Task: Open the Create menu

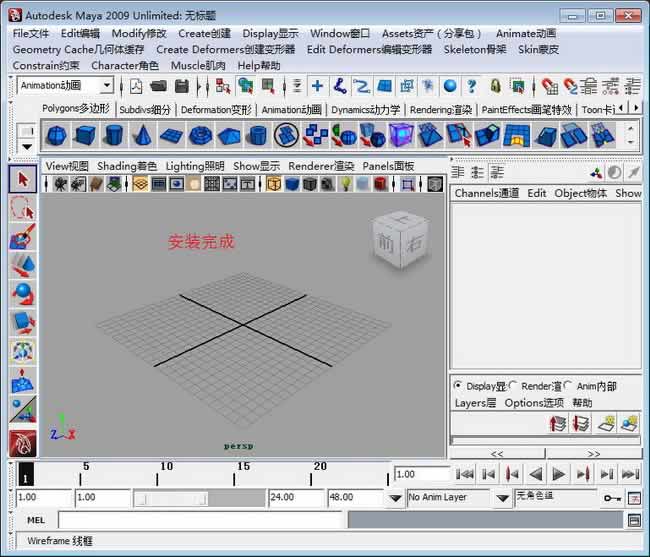Action: [204, 34]
